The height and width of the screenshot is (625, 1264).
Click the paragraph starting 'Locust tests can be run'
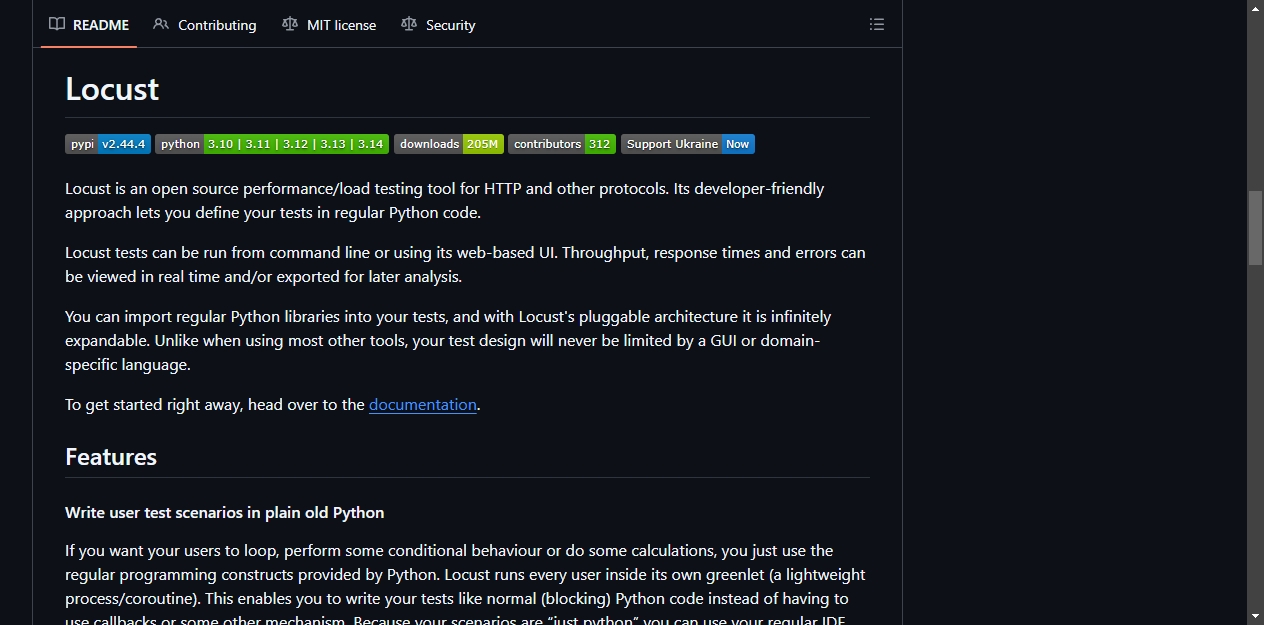tap(467, 264)
